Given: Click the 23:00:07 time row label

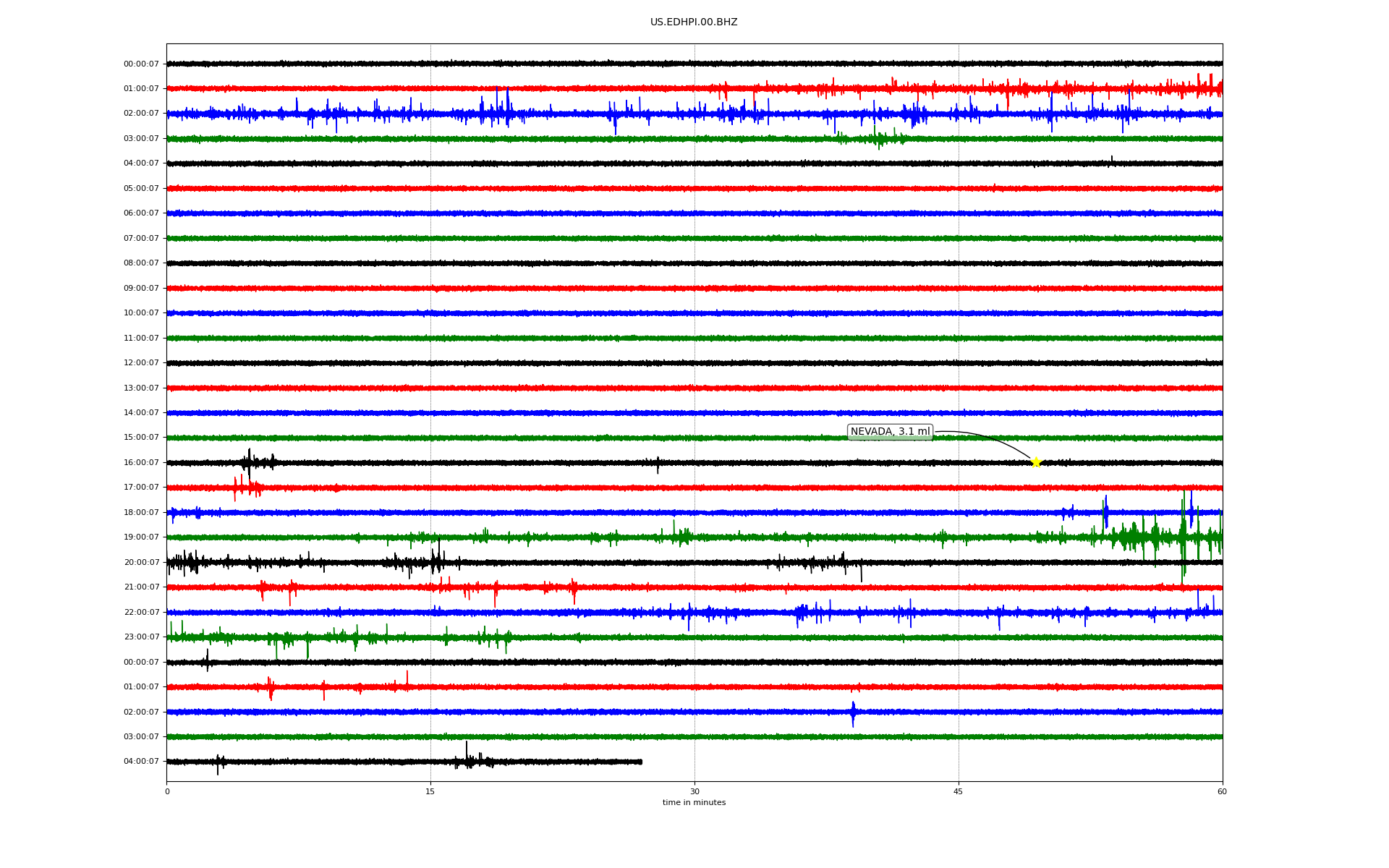Looking at the screenshot, I should (141, 637).
